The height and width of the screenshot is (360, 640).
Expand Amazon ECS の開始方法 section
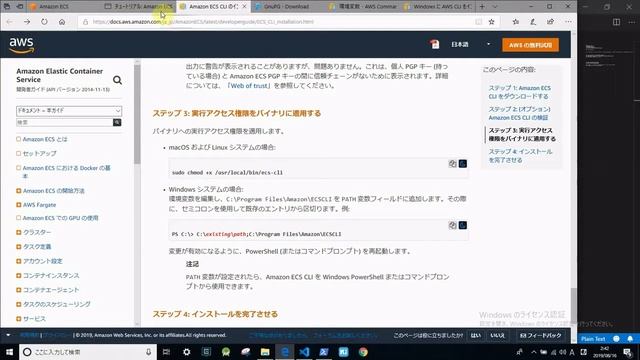click(18, 191)
